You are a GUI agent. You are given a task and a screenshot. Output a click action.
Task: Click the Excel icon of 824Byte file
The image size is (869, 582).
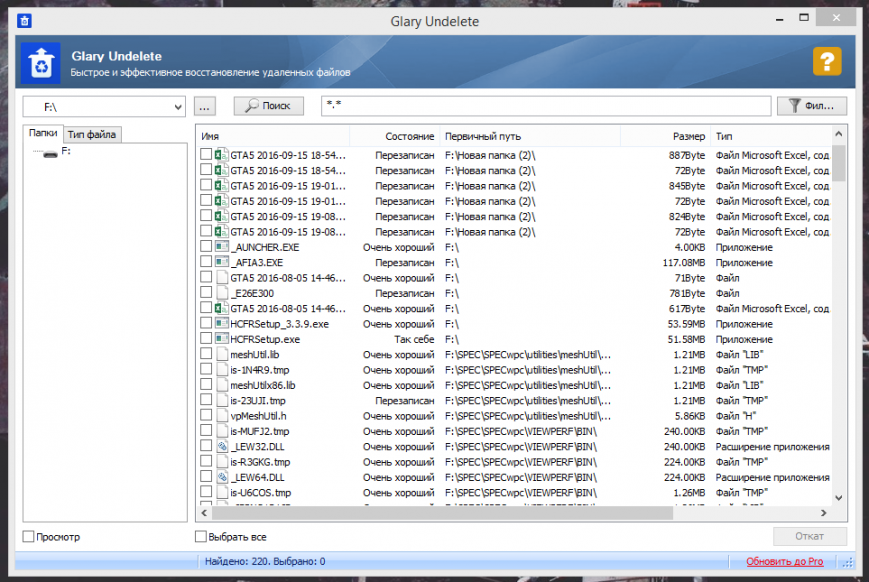[x=222, y=216]
